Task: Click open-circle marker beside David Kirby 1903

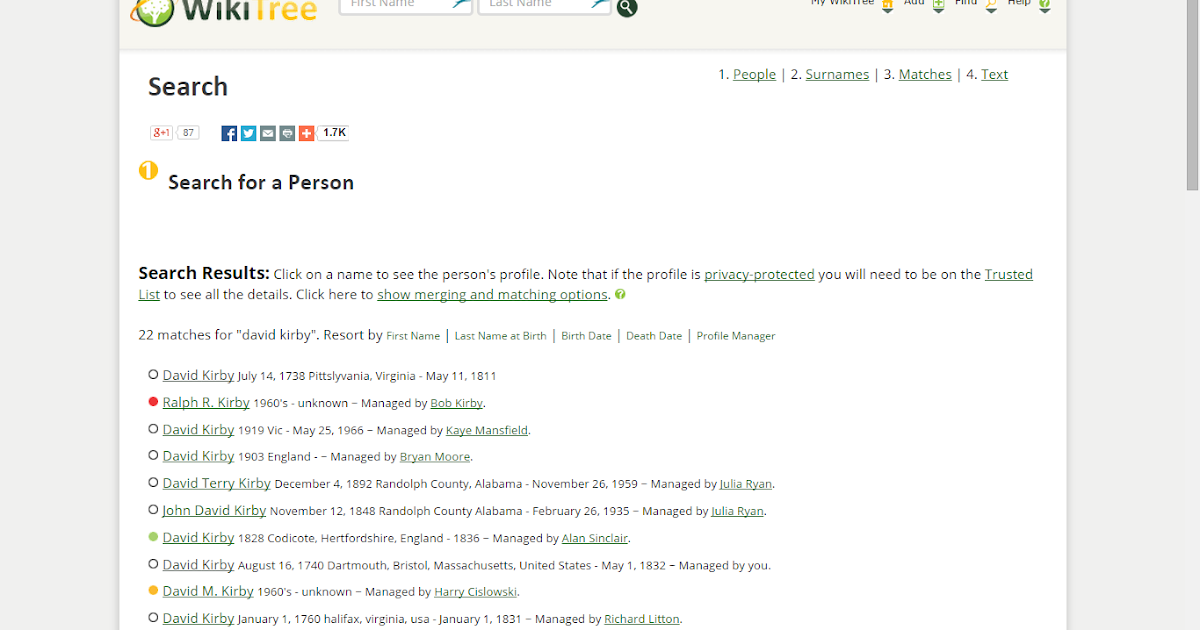Action: tap(153, 455)
